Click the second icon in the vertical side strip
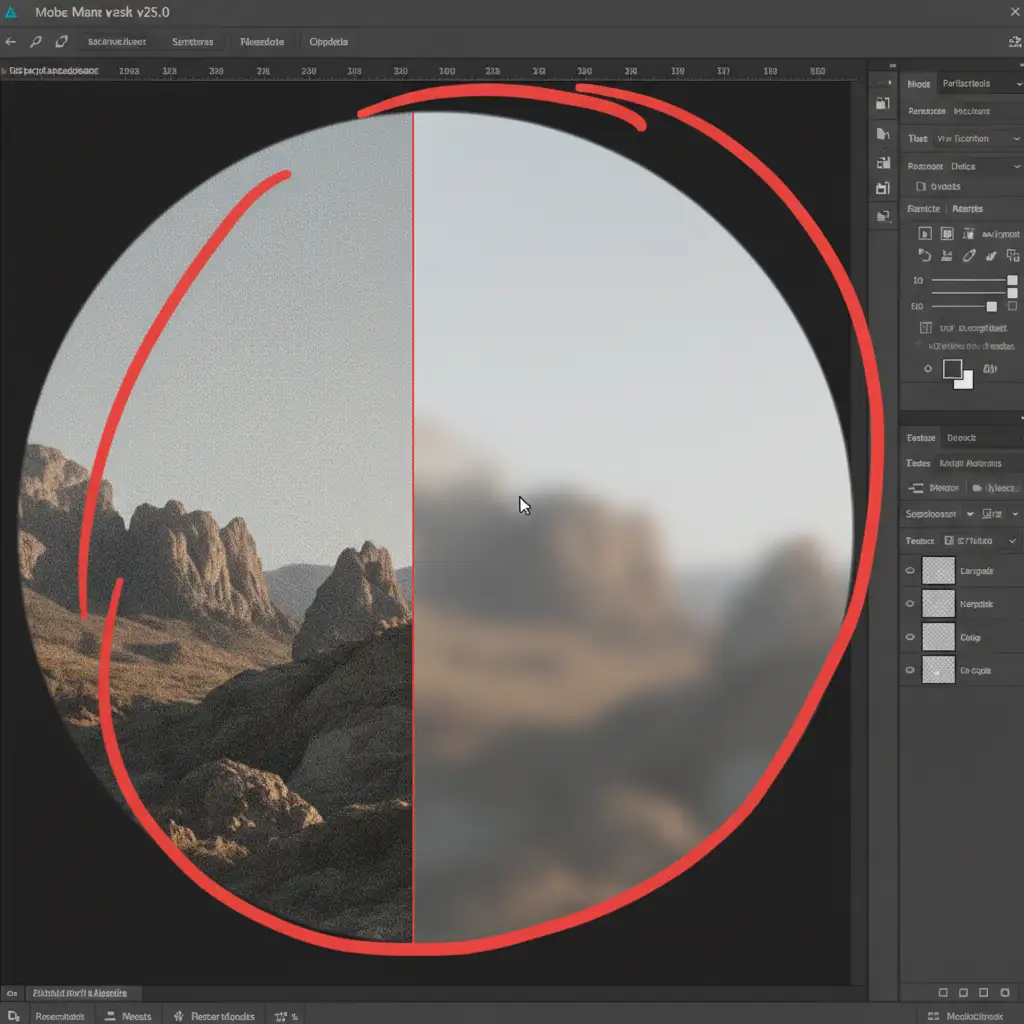The image size is (1024, 1024). (882, 134)
